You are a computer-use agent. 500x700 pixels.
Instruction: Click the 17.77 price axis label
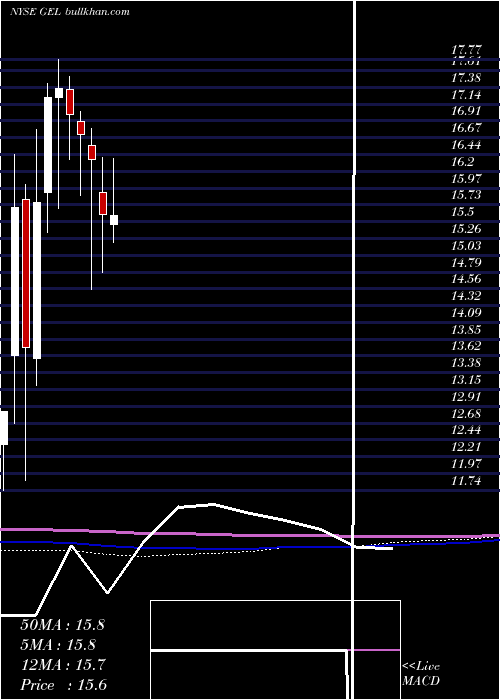[x=466, y=49]
